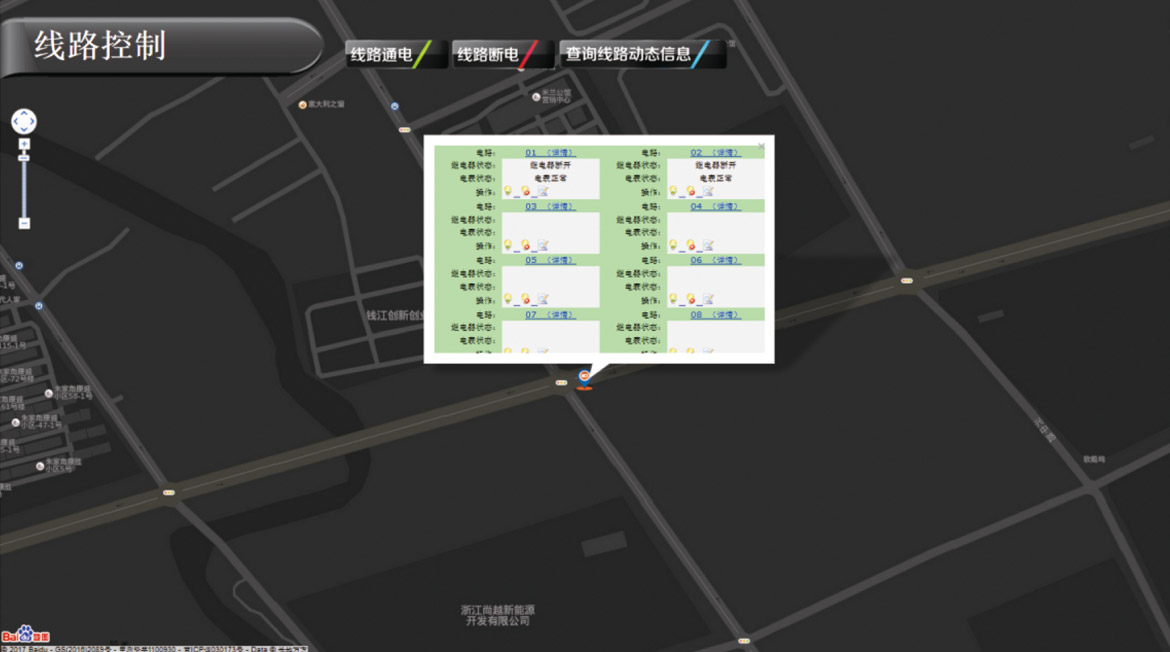This screenshot has height=652, width=1170.
Task: Click the 线路通电 button
Action: (390, 54)
